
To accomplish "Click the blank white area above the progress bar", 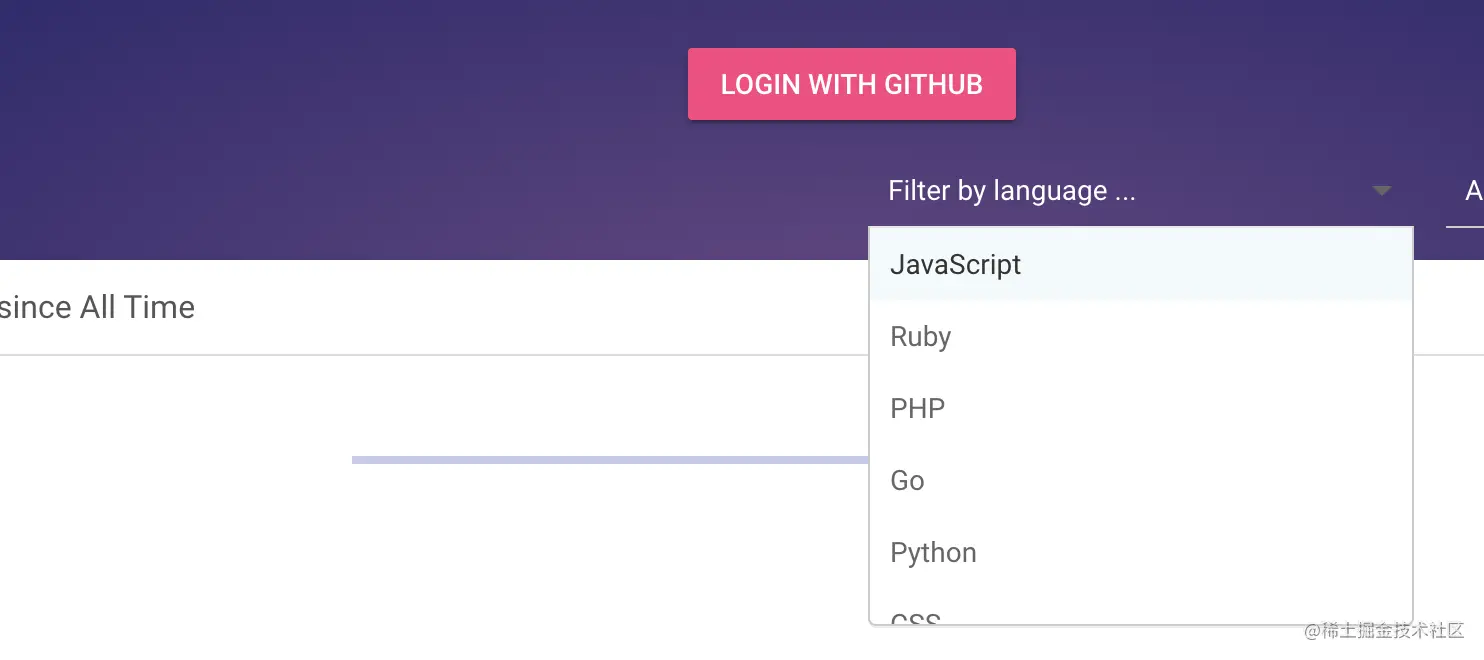I will click(500, 405).
